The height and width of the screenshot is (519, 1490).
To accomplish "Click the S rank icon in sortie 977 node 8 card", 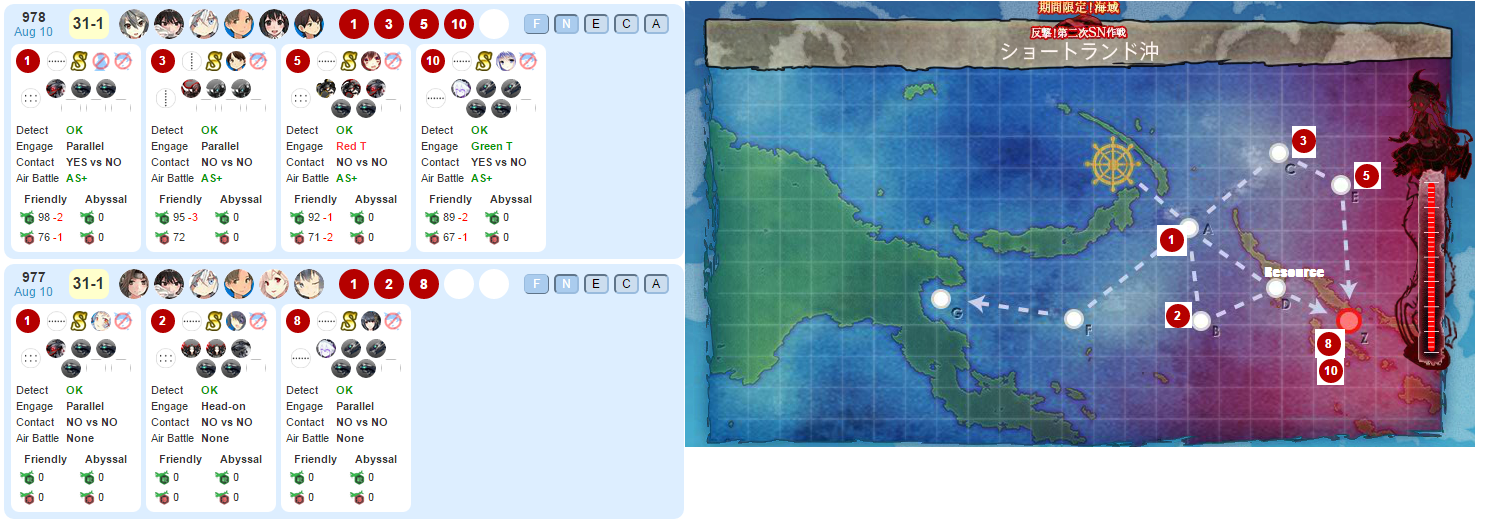I will (x=349, y=322).
